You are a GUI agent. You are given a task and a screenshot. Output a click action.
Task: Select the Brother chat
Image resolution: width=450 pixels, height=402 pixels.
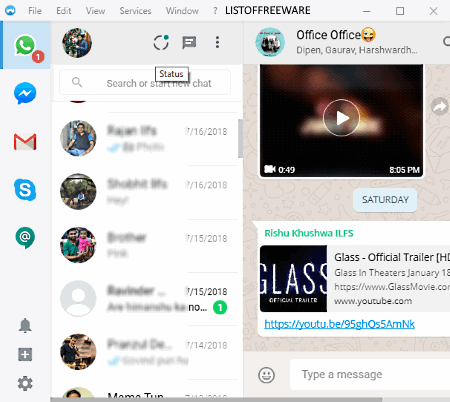click(146, 245)
